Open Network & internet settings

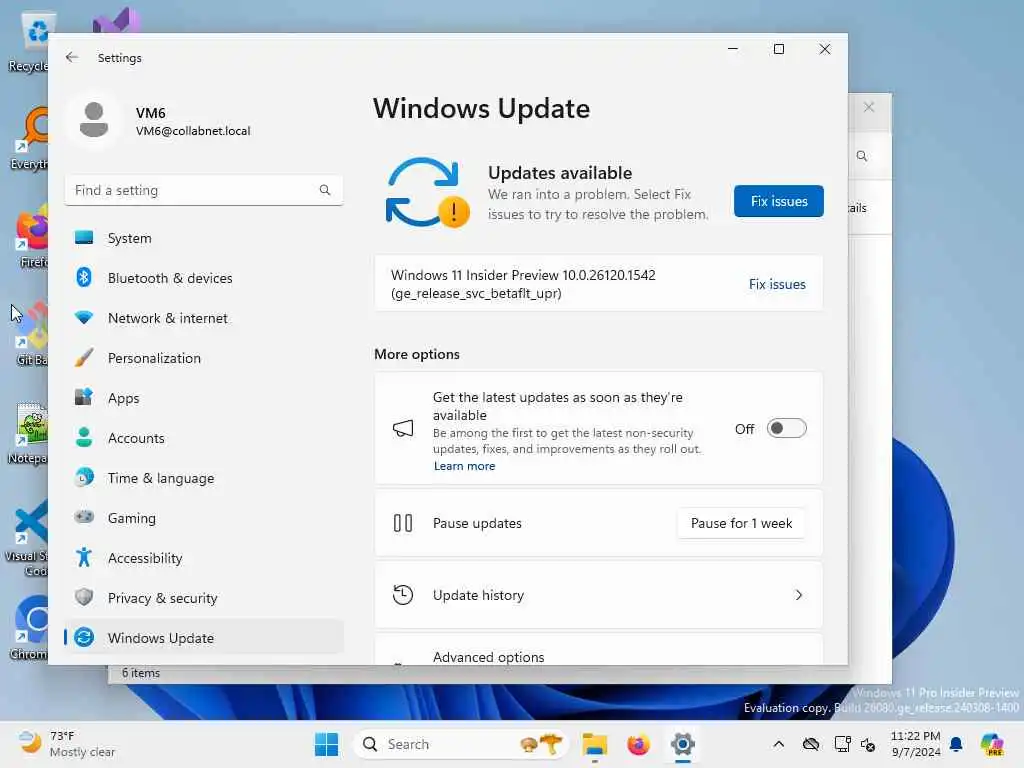204,318
